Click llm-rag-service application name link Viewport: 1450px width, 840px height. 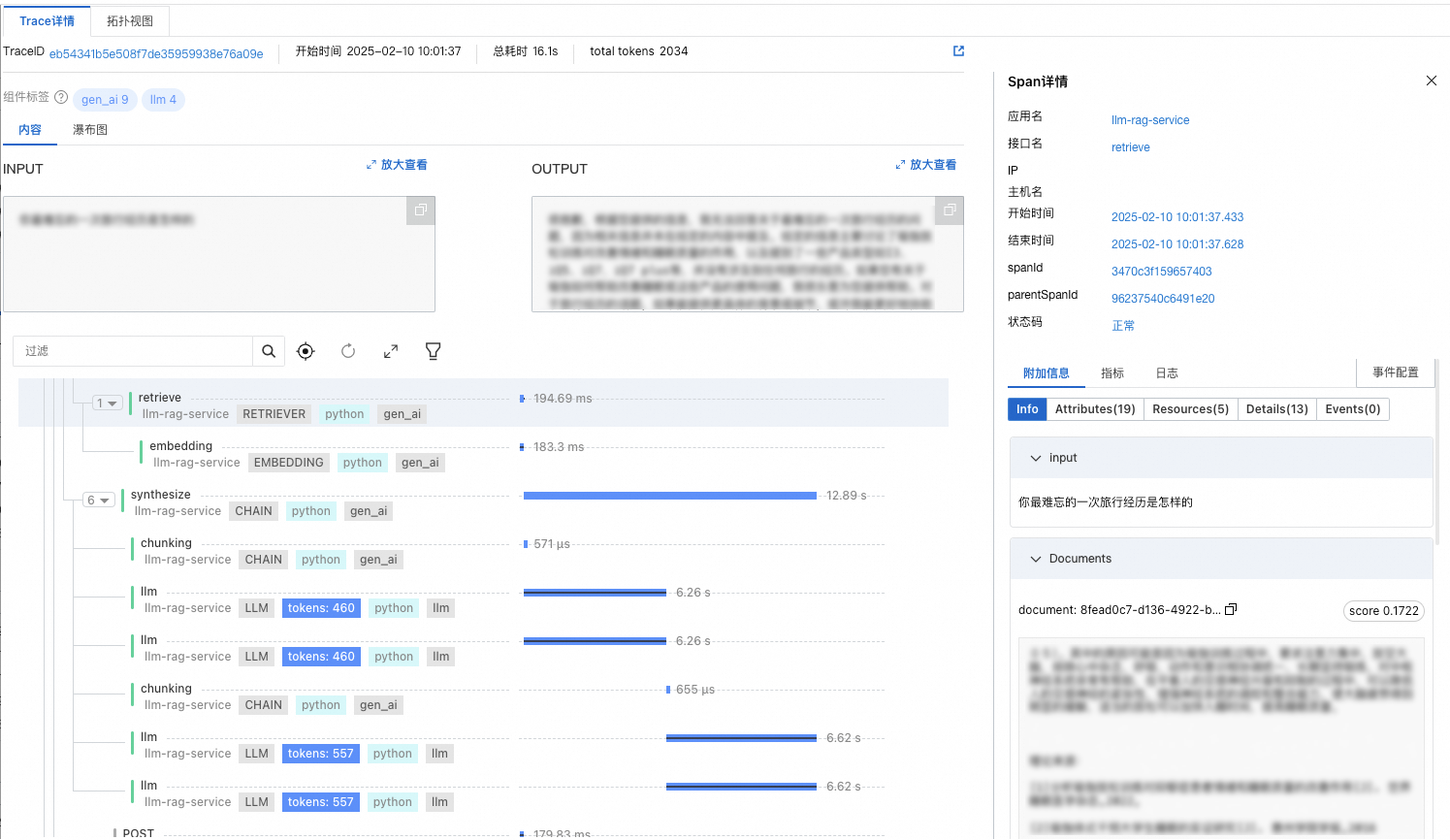click(x=1150, y=120)
